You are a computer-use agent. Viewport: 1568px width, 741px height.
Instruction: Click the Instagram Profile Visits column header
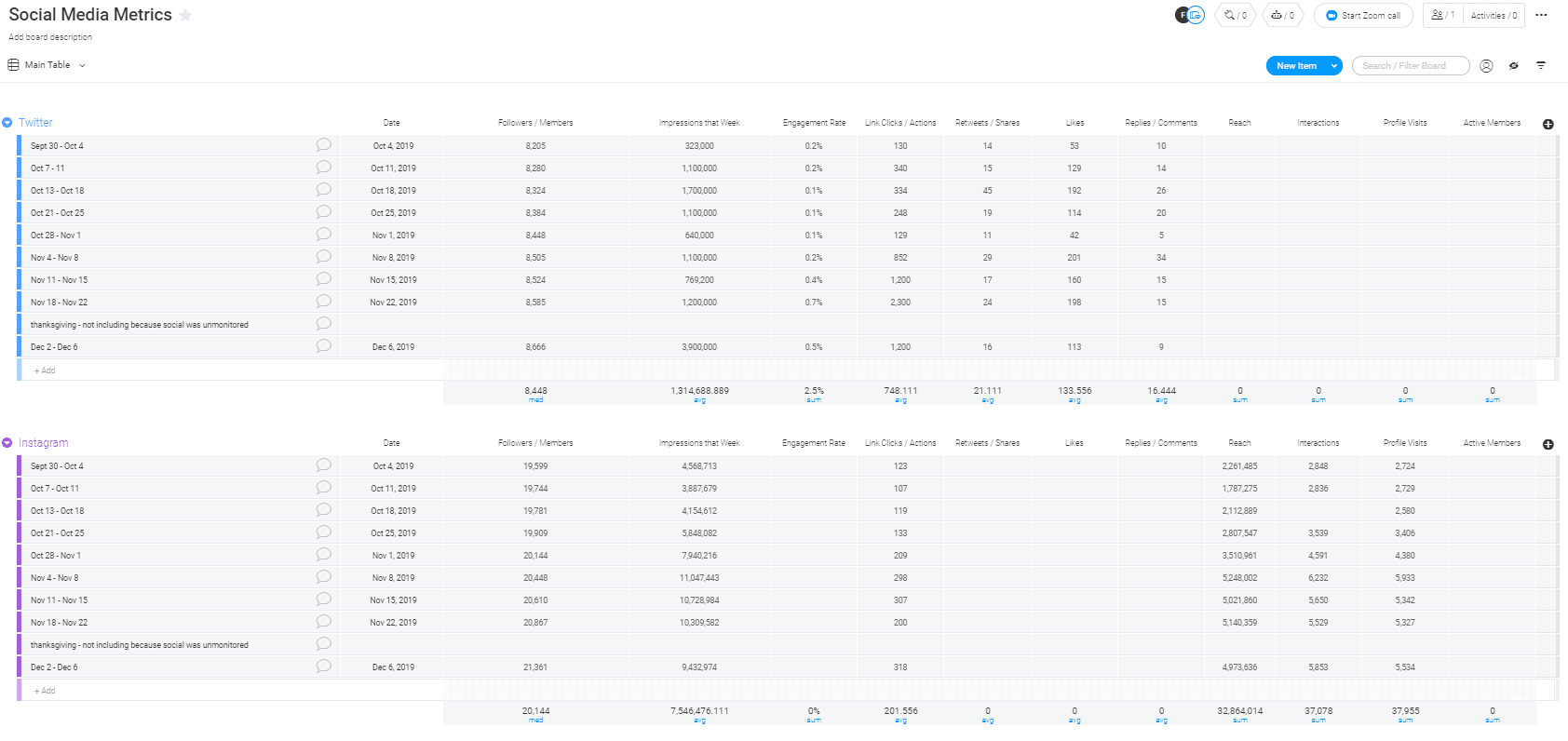1405,443
